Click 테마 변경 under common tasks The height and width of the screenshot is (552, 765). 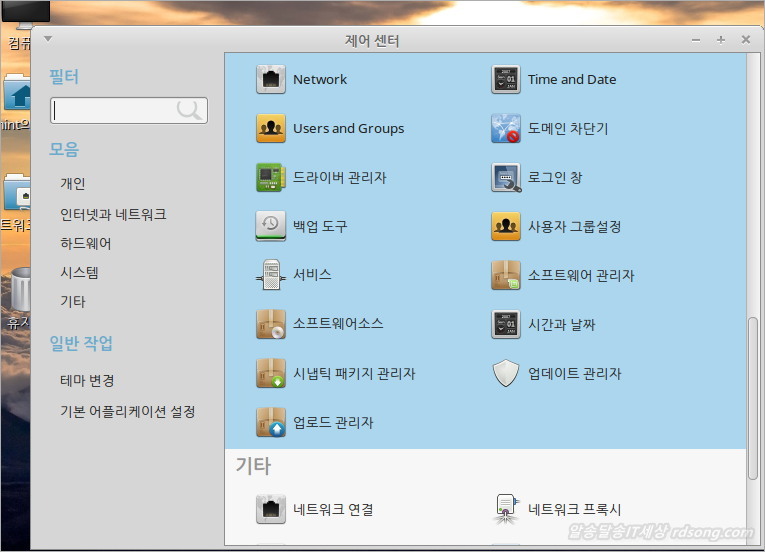click(x=87, y=381)
